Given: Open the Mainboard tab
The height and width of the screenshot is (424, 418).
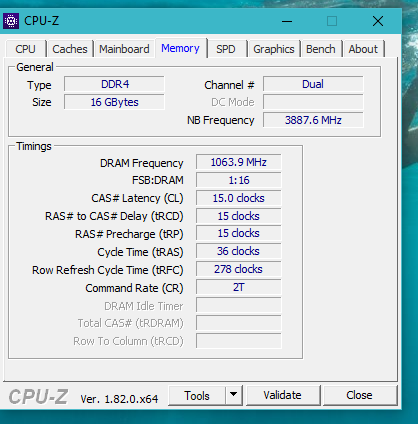Looking at the screenshot, I should coord(124,49).
